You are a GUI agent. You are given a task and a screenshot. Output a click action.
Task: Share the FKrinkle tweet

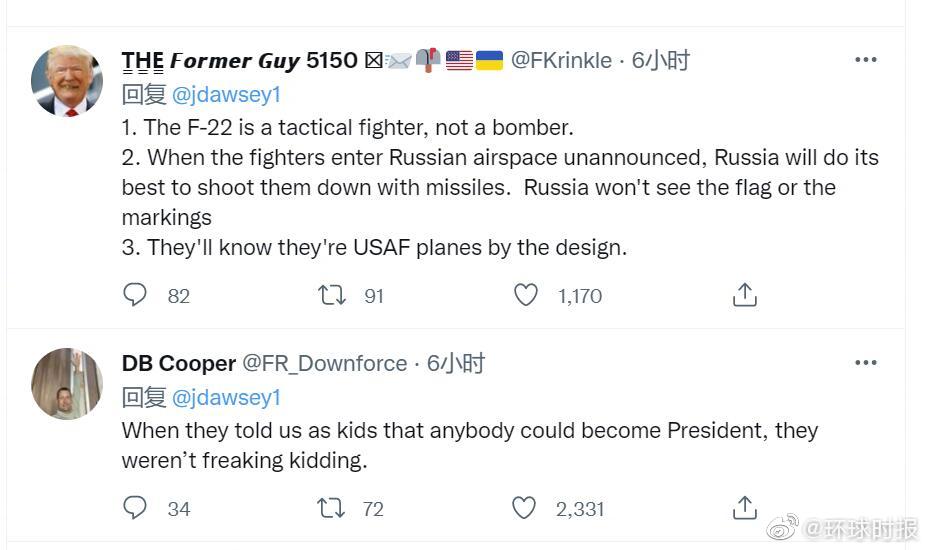click(744, 295)
